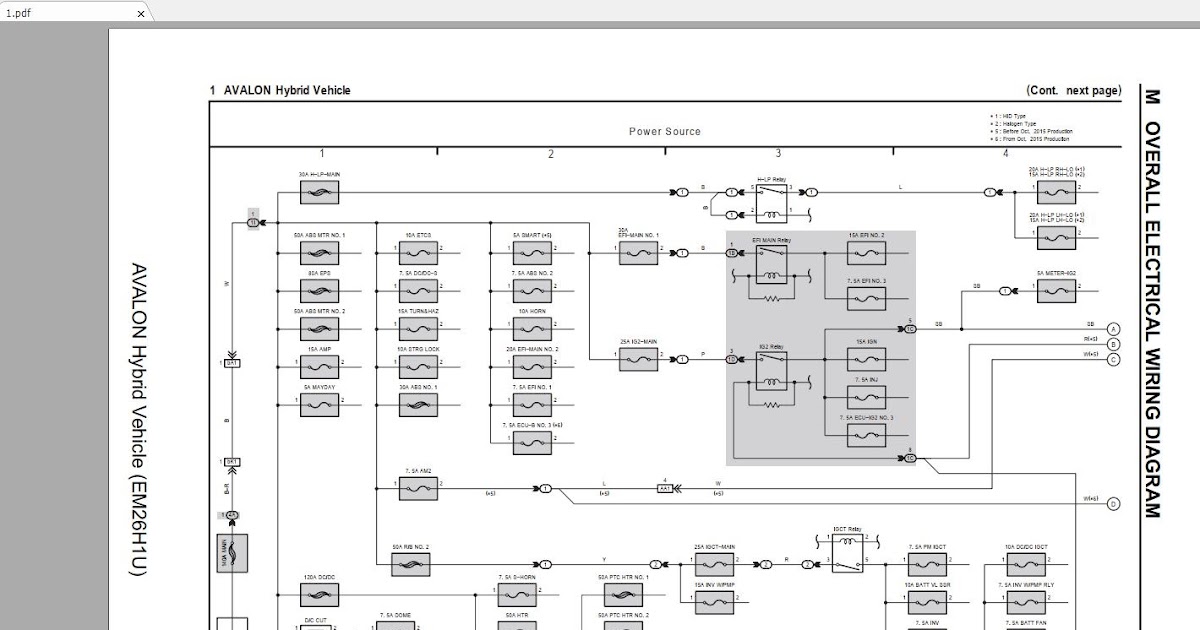Click the 7.5A EFI NO. 1 fuse symbol
Screen dimensions: 1200x630
pyautogui.click(x=532, y=404)
